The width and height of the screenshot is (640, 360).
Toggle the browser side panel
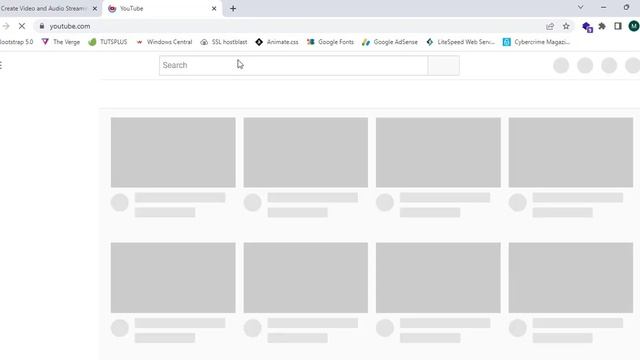[x=618, y=26]
